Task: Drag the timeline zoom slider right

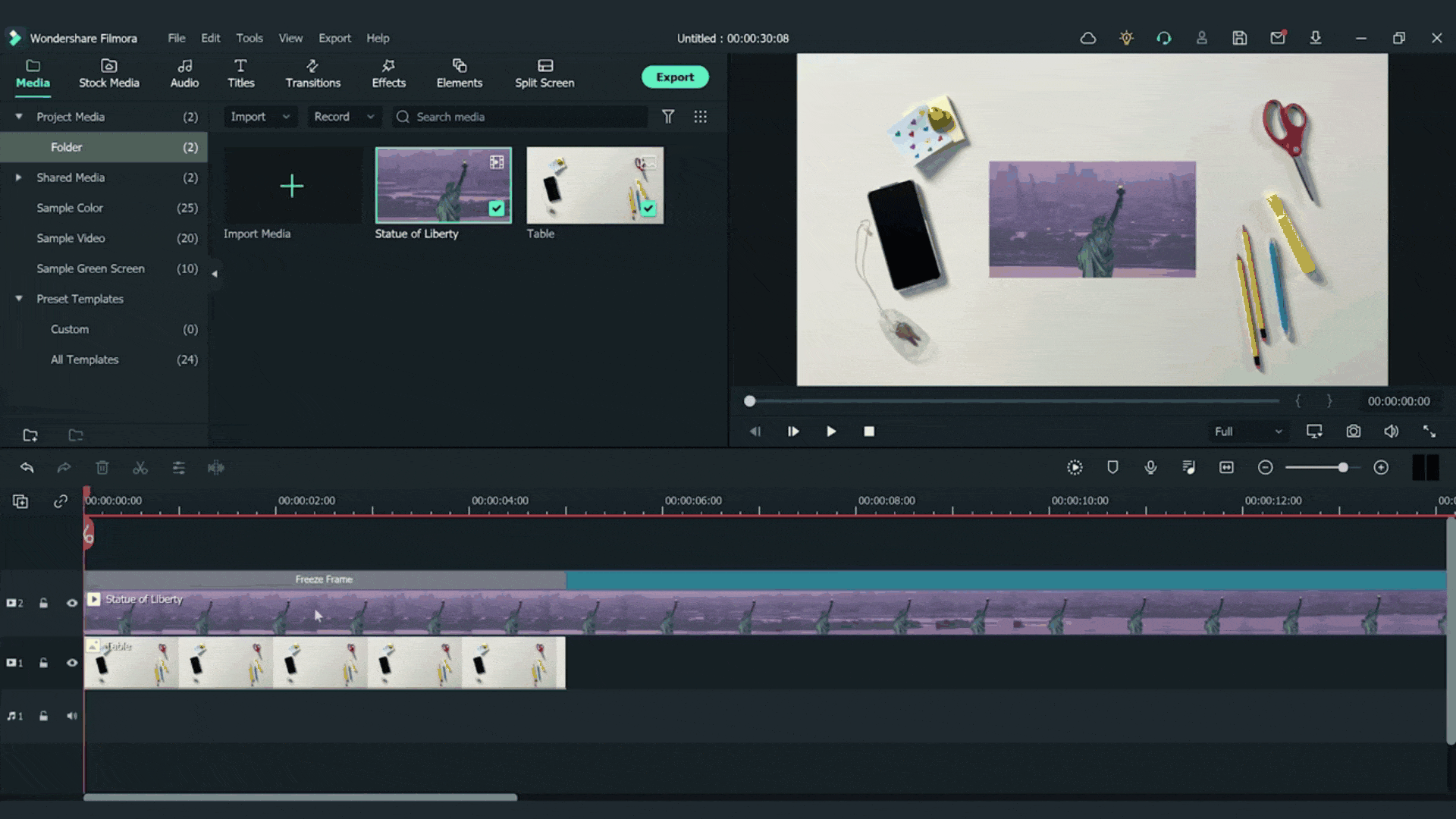Action: (x=1342, y=467)
